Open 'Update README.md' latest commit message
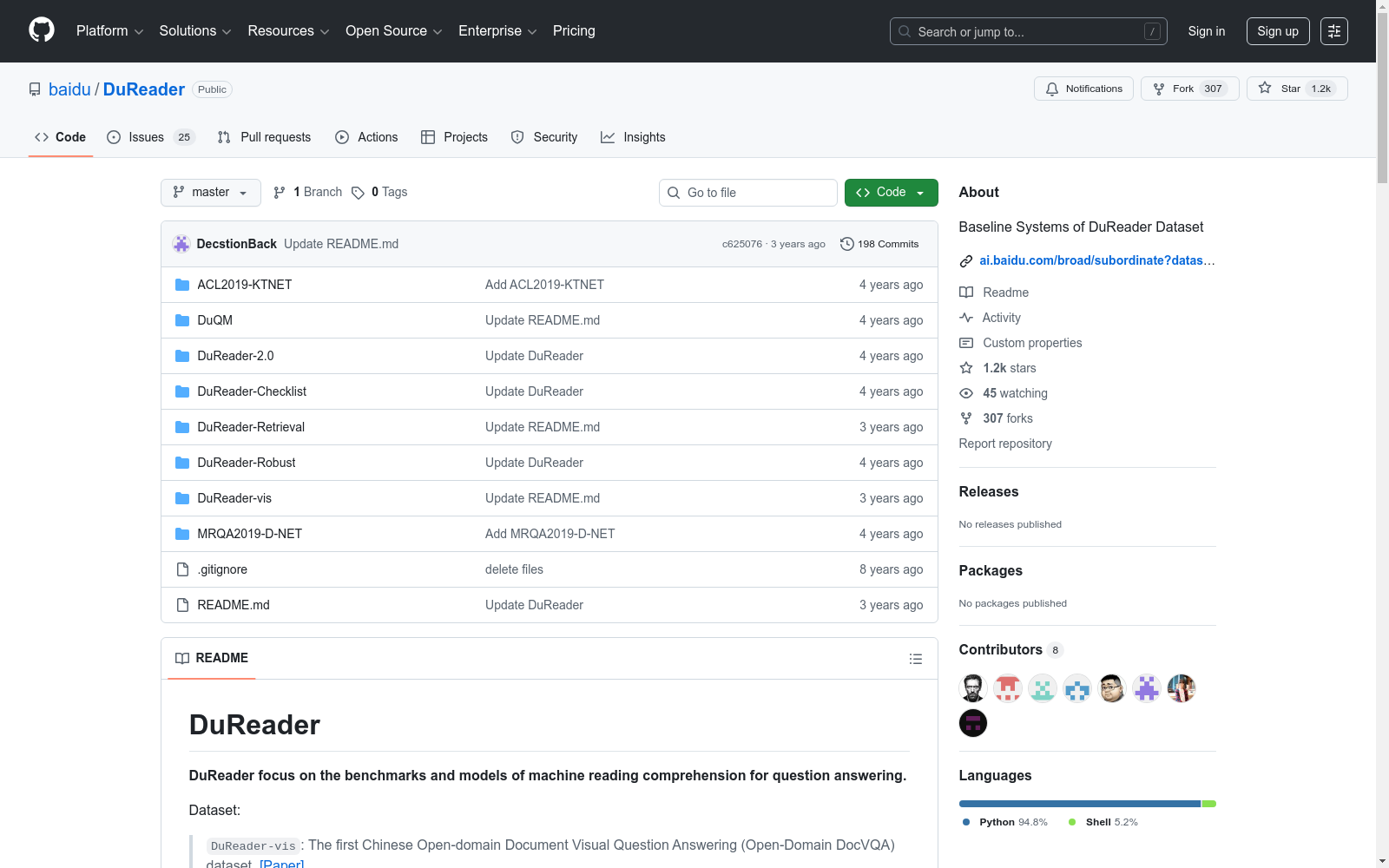 click(x=341, y=244)
